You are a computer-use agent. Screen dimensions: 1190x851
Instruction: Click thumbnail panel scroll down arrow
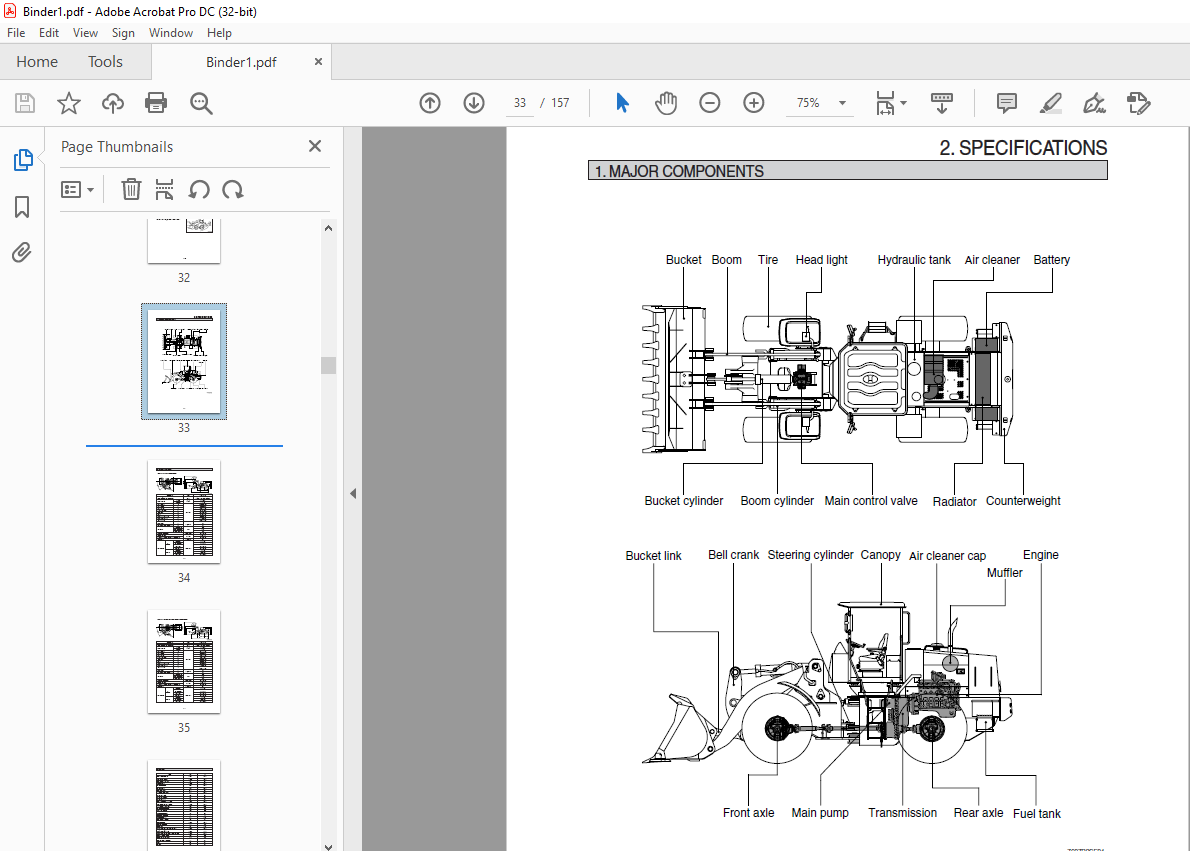(x=329, y=846)
